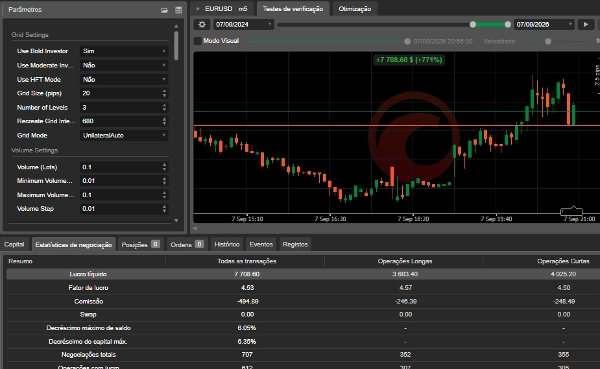Click the parameters panel scrollbar thumb
Viewport: 600px width, 369px height.
click(x=176, y=46)
